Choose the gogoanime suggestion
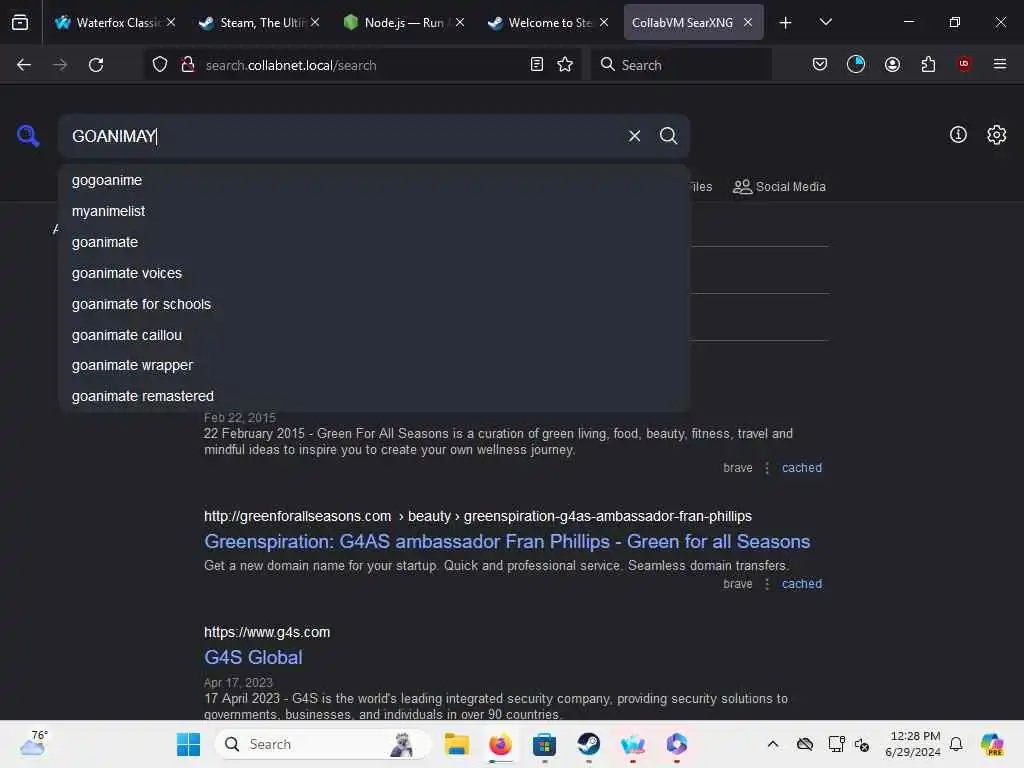 click(374, 180)
